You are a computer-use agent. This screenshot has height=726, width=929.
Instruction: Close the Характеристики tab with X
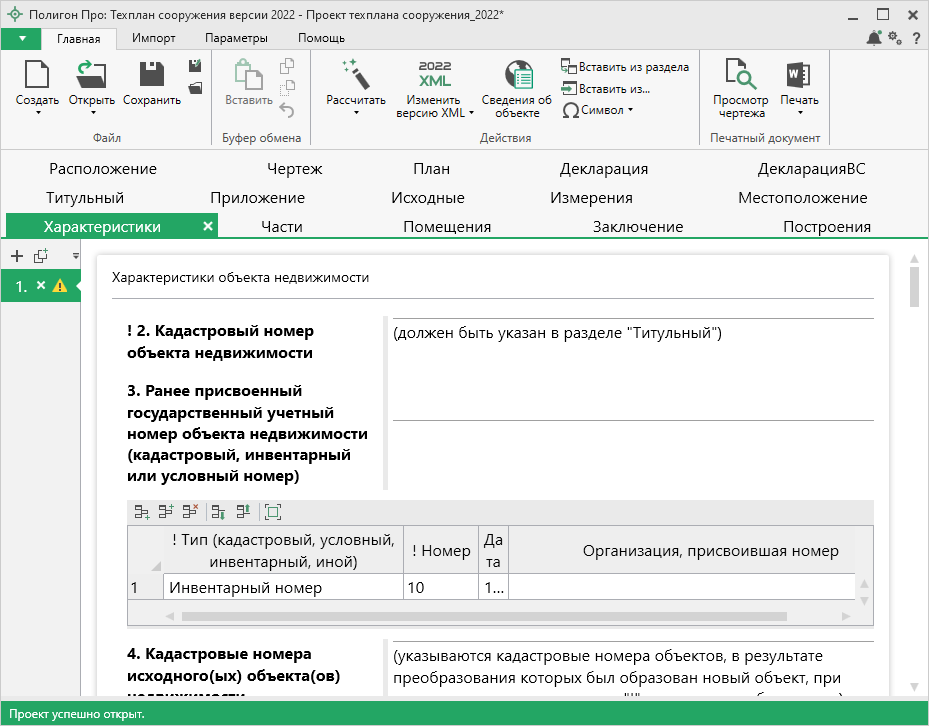[x=208, y=227]
